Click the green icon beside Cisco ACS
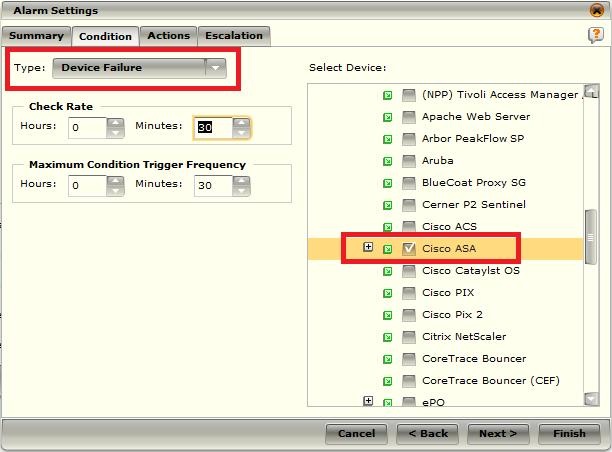The height and width of the screenshot is (452, 612). [x=388, y=227]
